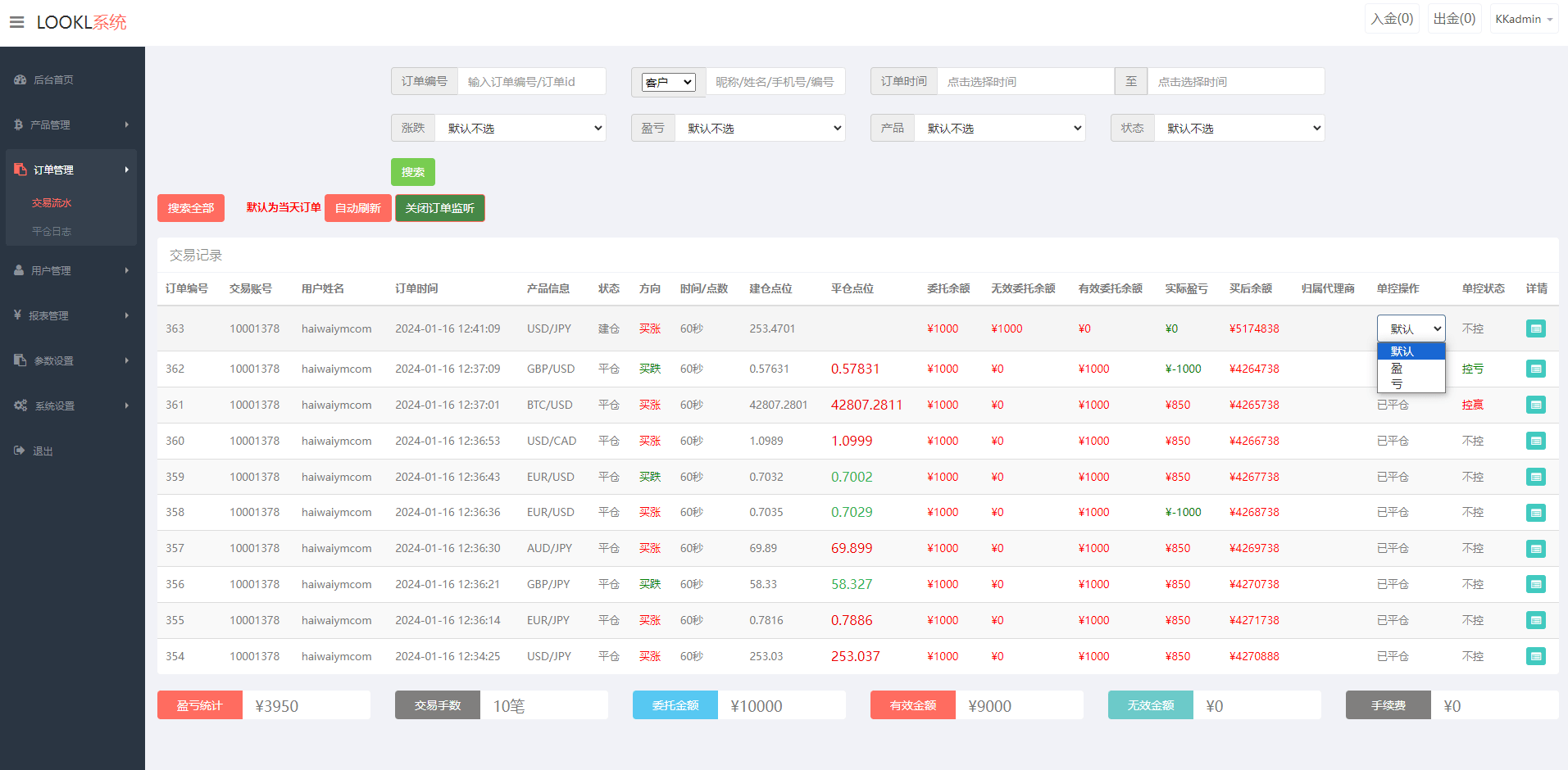
Task: Click the 退出 logout icon
Action: pyautogui.click(x=20, y=451)
